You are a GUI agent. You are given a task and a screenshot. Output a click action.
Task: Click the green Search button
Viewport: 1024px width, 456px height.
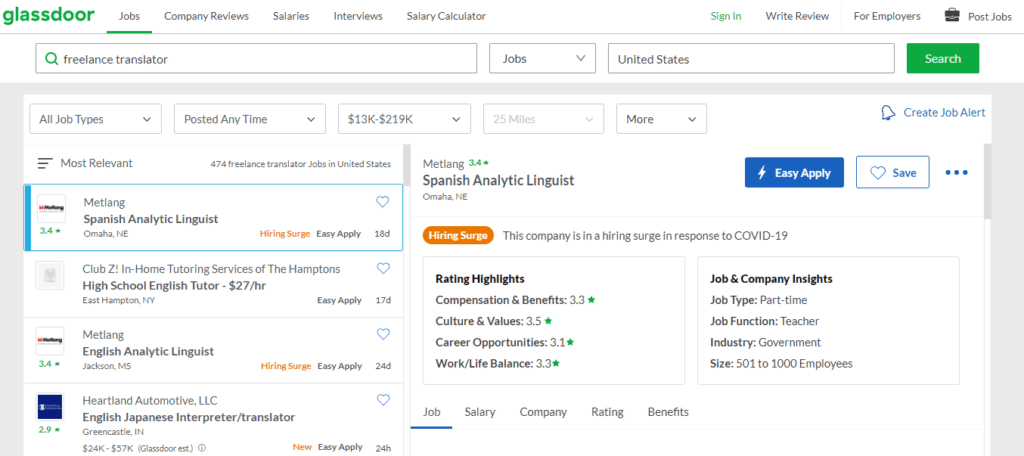[x=942, y=58]
